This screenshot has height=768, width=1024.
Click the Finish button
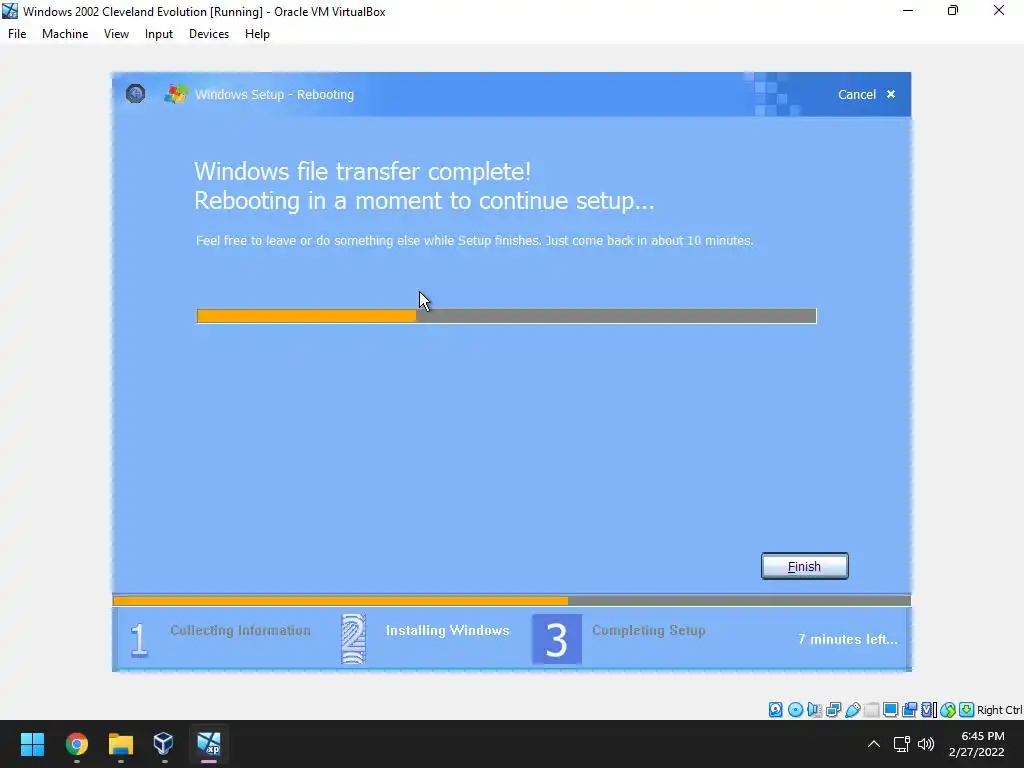tap(805, 566)
